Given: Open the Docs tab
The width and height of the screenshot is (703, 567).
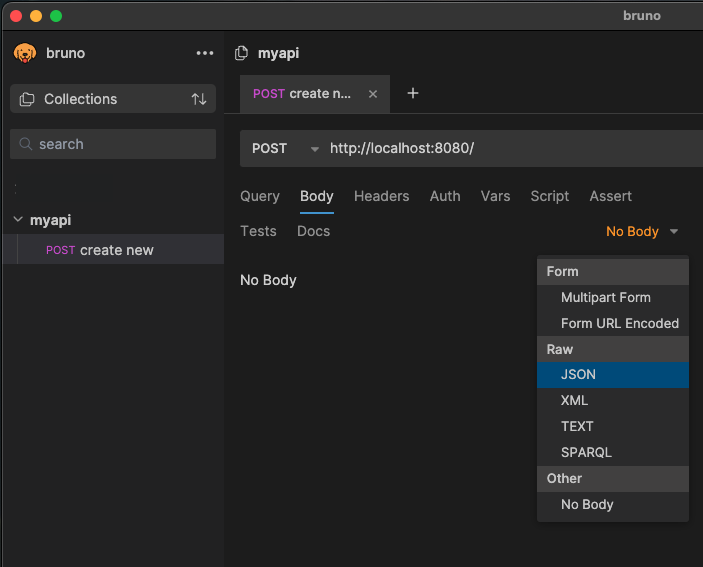Looking at the screenshot, I should pyautogui.click(x=313, y=231).
